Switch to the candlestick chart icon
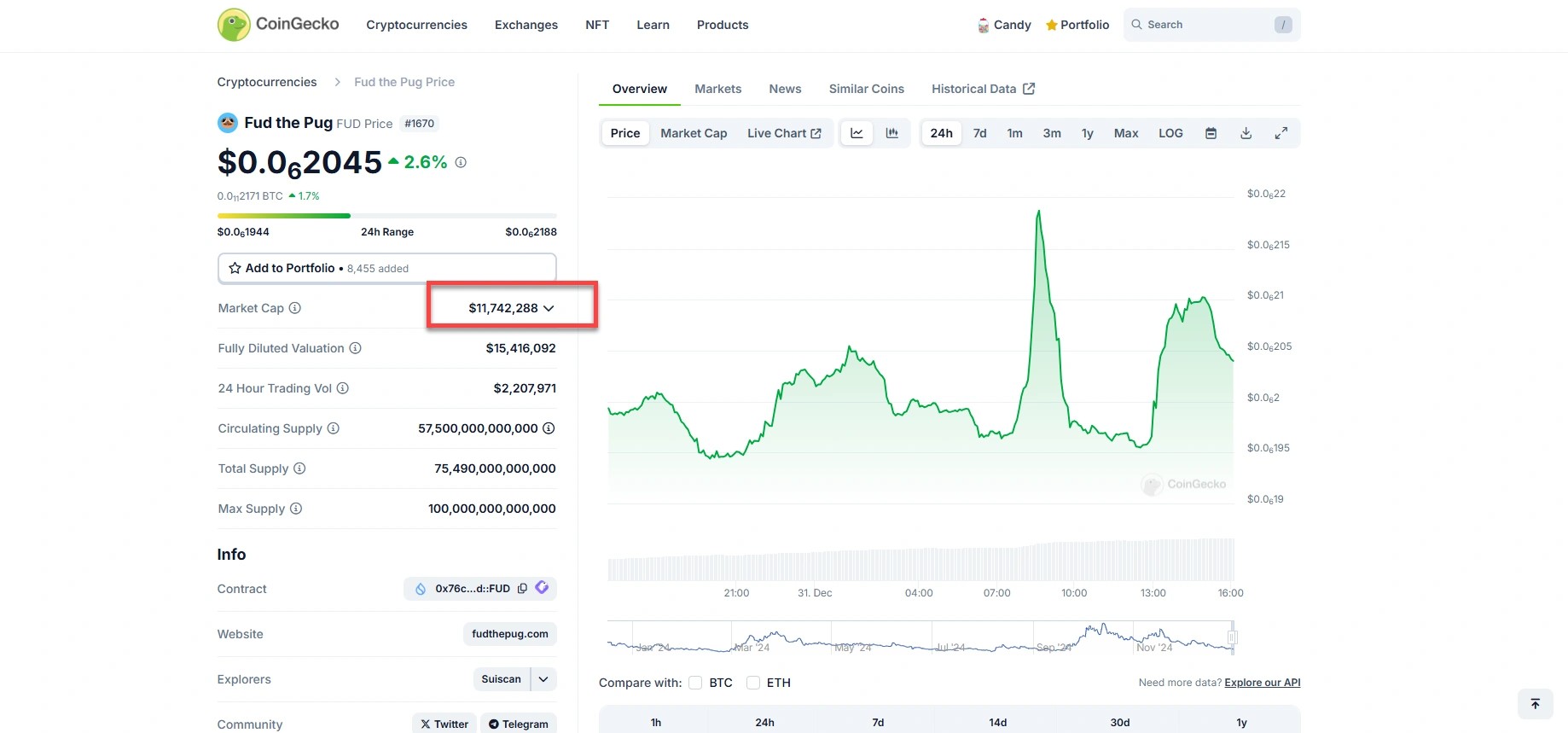 tap(892, 133)
